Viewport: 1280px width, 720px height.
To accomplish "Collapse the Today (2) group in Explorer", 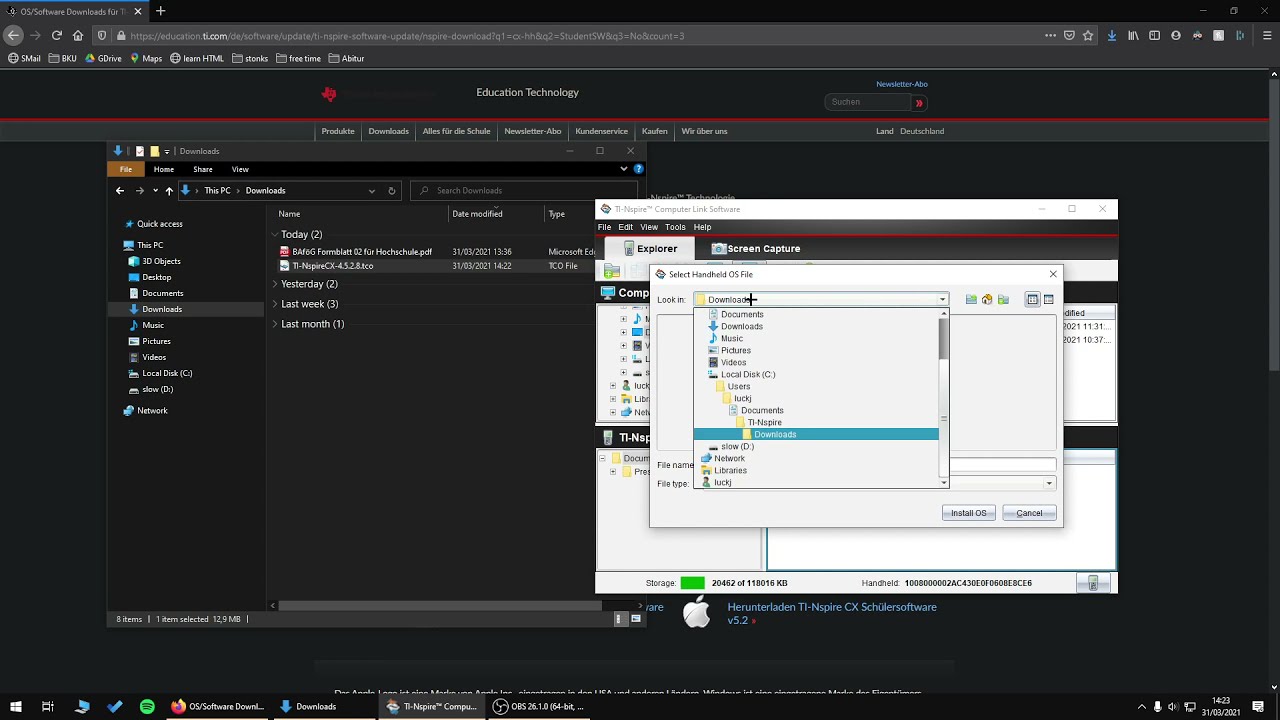I will click(274, 234).
